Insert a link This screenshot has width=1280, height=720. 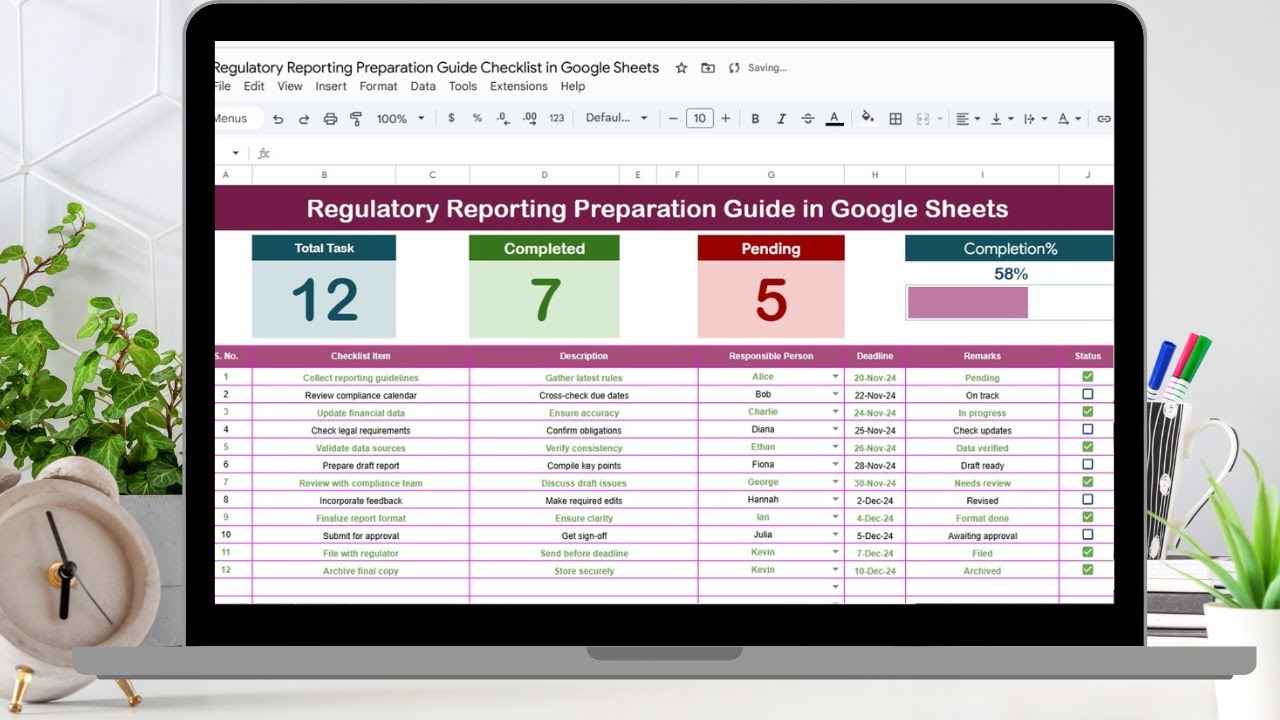(x=1104, y=118)
